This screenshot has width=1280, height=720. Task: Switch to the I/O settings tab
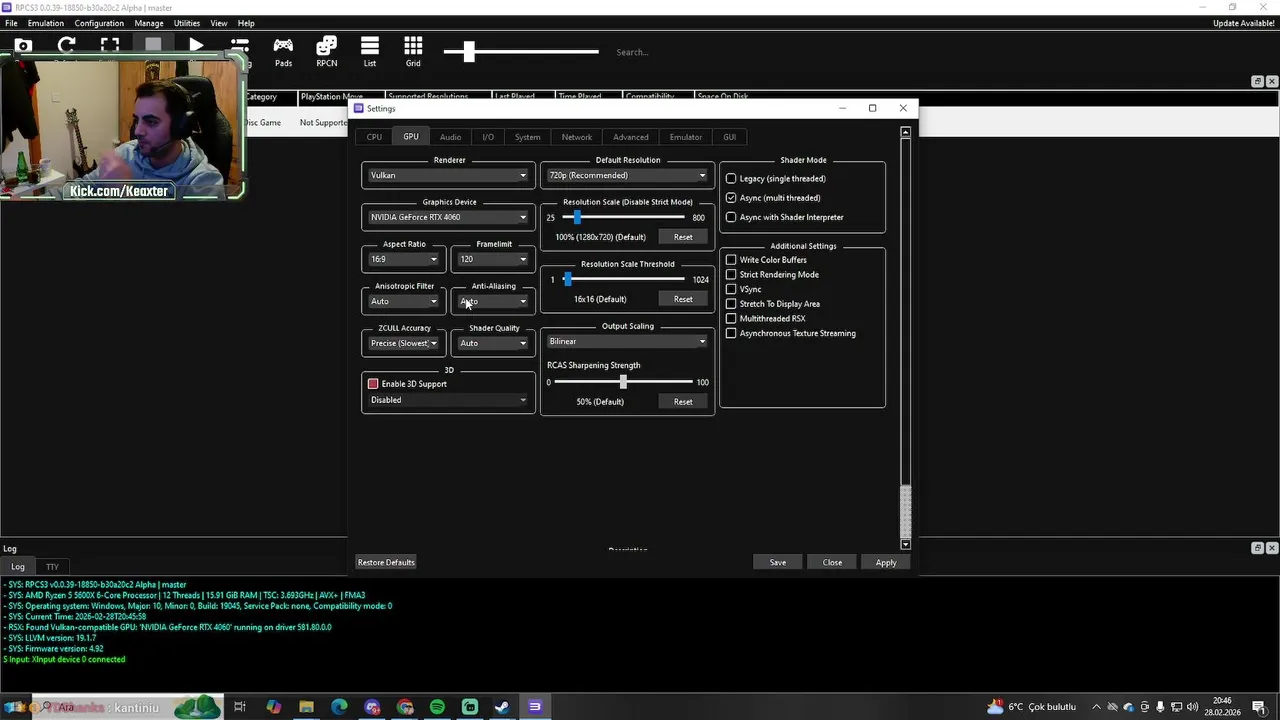(488, 137)
